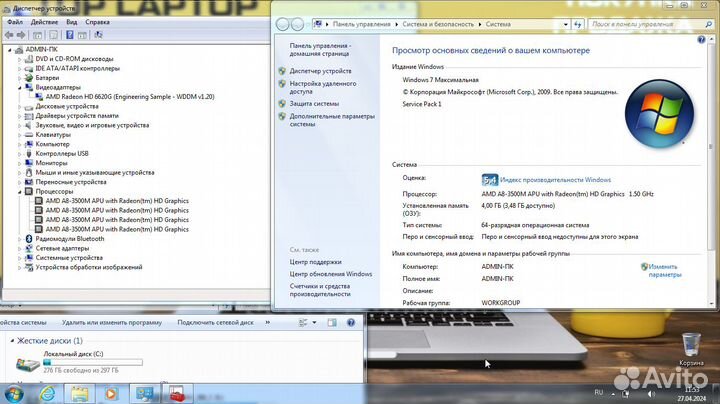Expand Батареи node
This screenshot has height=404, width=720.
point(20,78)
